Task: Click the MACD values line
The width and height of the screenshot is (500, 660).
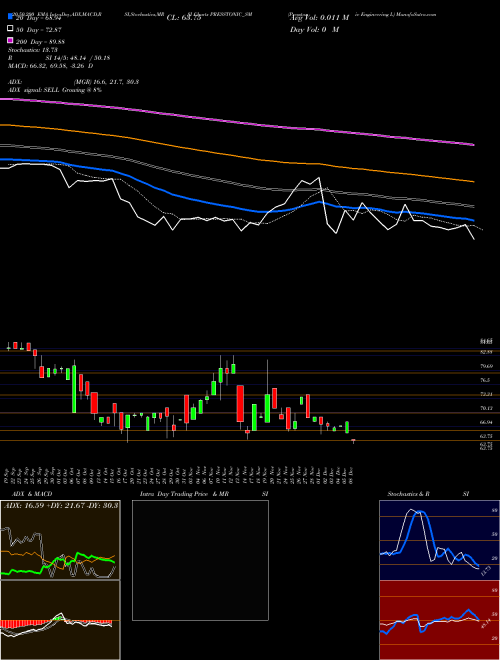Action: [x=51, y=66]
